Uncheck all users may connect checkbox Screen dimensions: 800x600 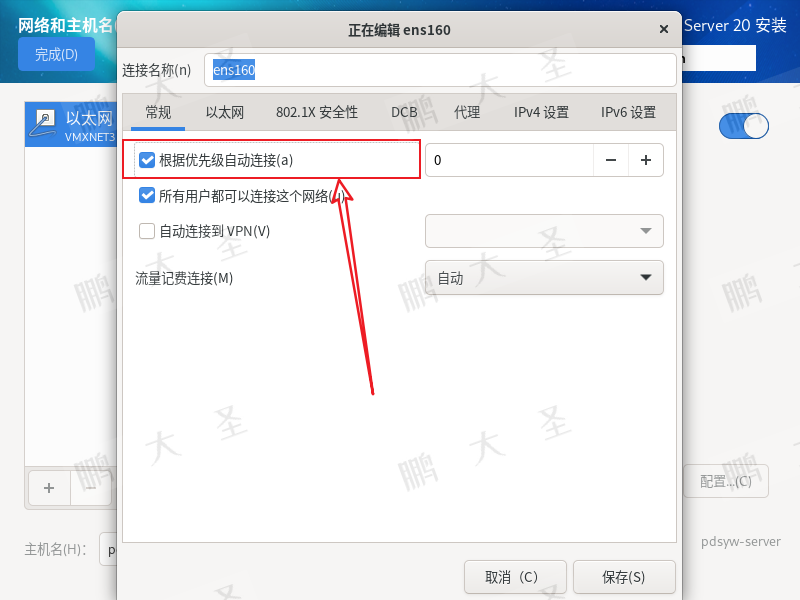click(147, 195)
